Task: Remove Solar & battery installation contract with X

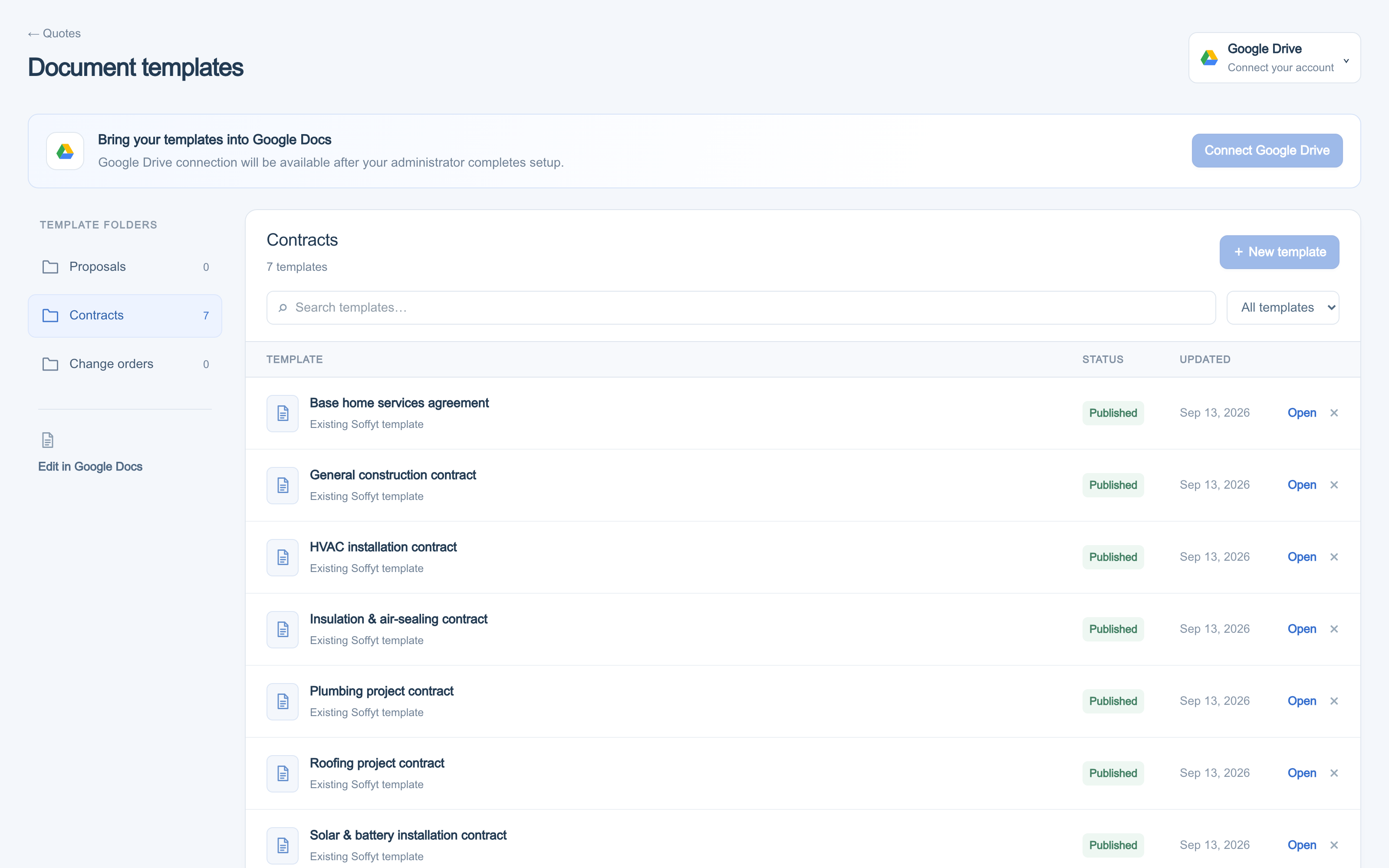Action: 1334,845
